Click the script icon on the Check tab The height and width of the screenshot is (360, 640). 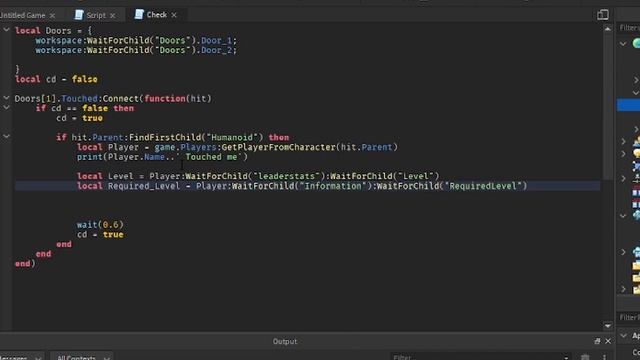click(139, 14)
